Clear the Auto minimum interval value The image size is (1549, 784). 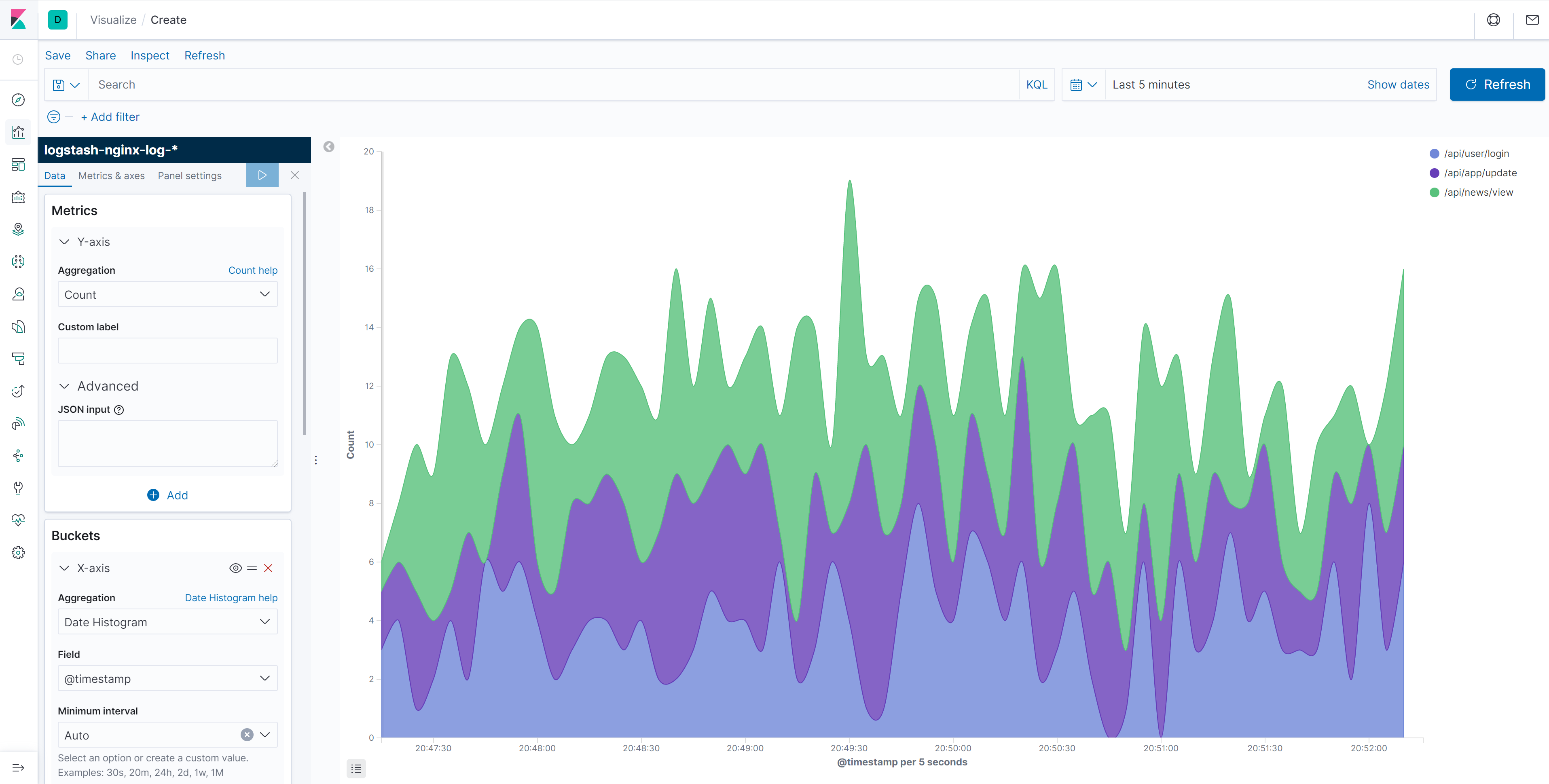(247, 735)
